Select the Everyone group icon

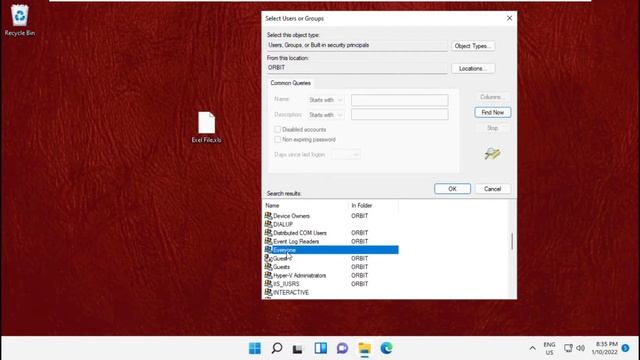[x=268, y=249]
